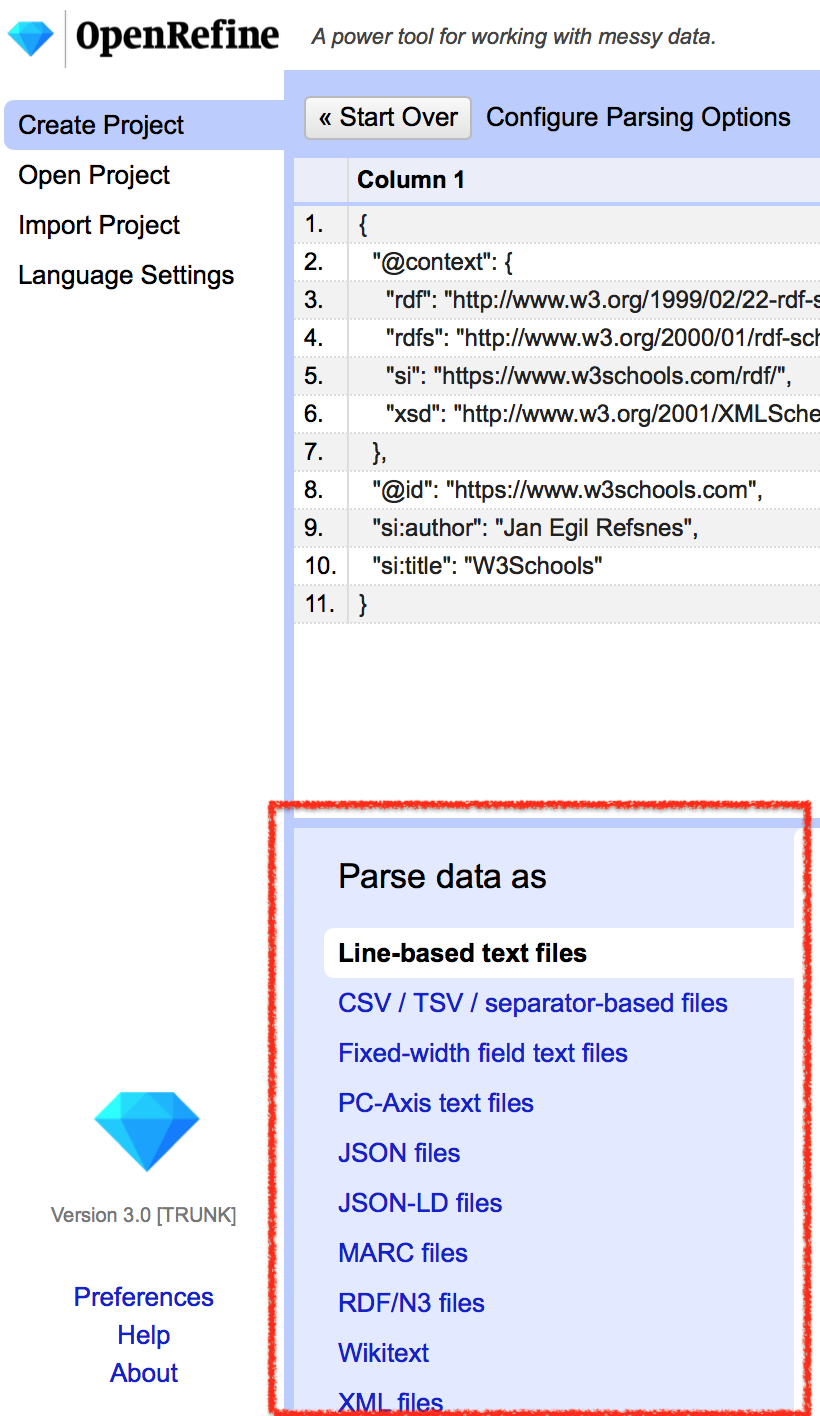
Task: Switch to the Open Project tab
Action: pyautogui.click(x=94, y=175)
